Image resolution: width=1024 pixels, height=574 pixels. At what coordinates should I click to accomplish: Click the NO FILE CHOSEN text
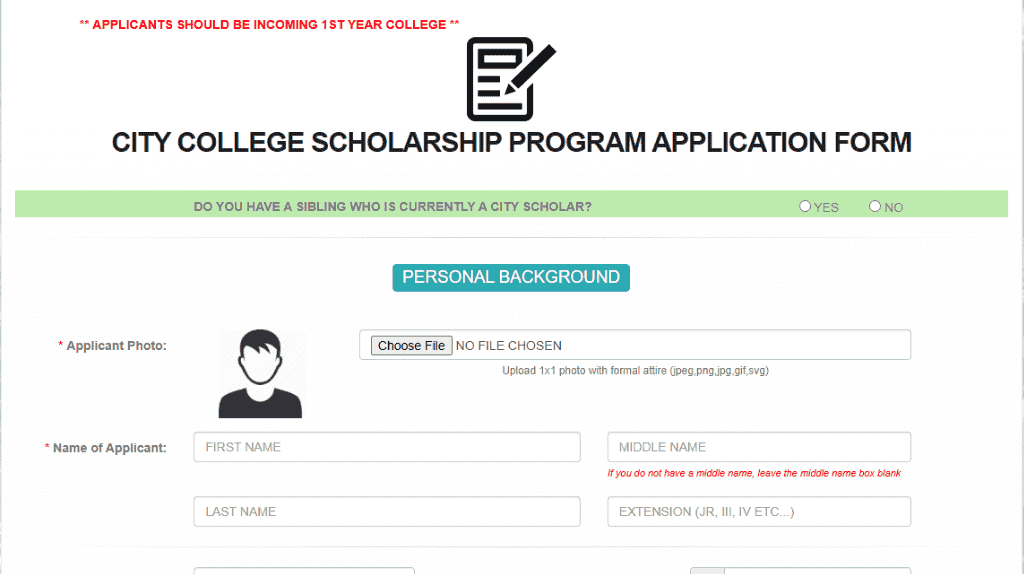(x=508, y=346)
